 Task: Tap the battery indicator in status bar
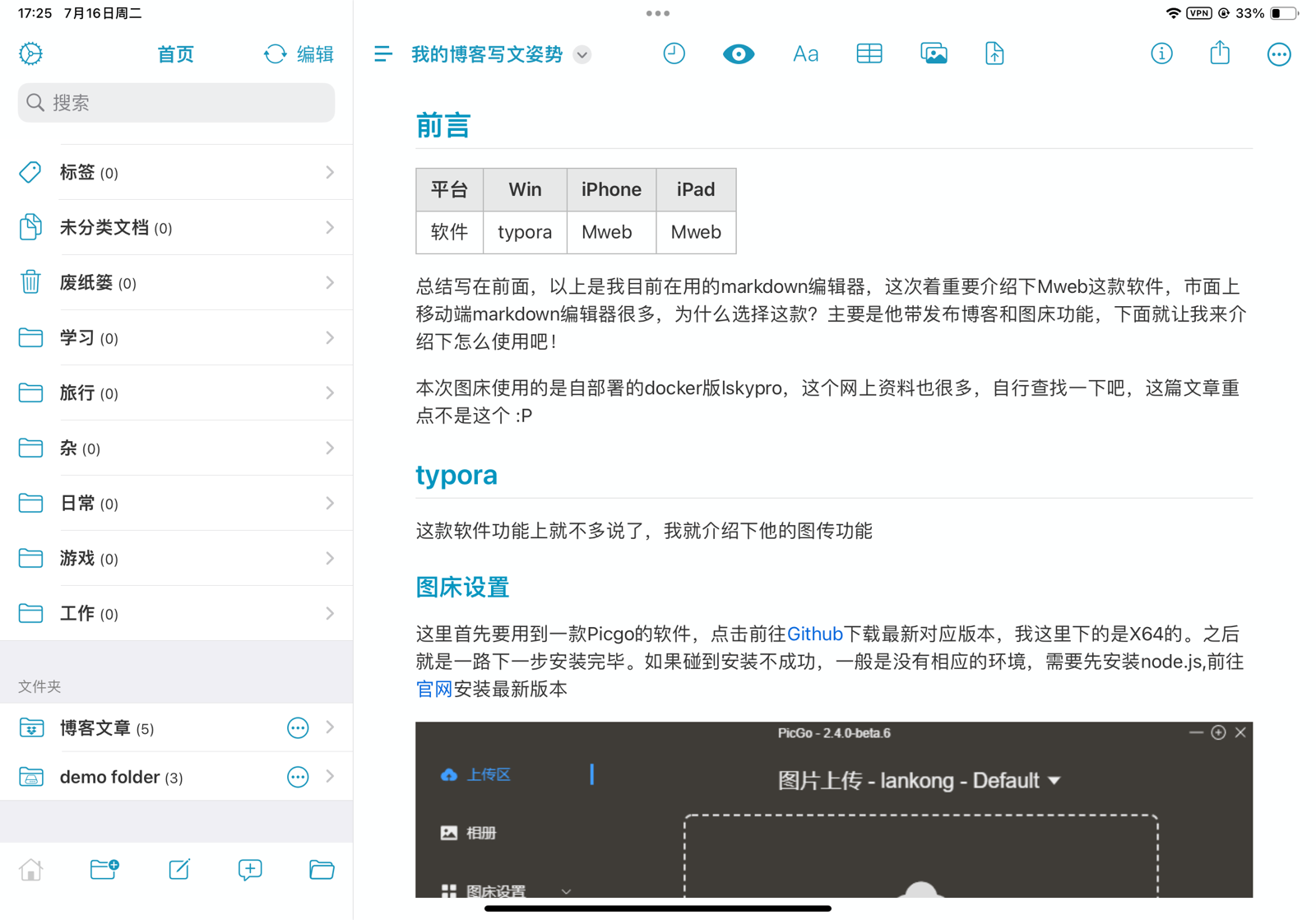point(1284,13)
